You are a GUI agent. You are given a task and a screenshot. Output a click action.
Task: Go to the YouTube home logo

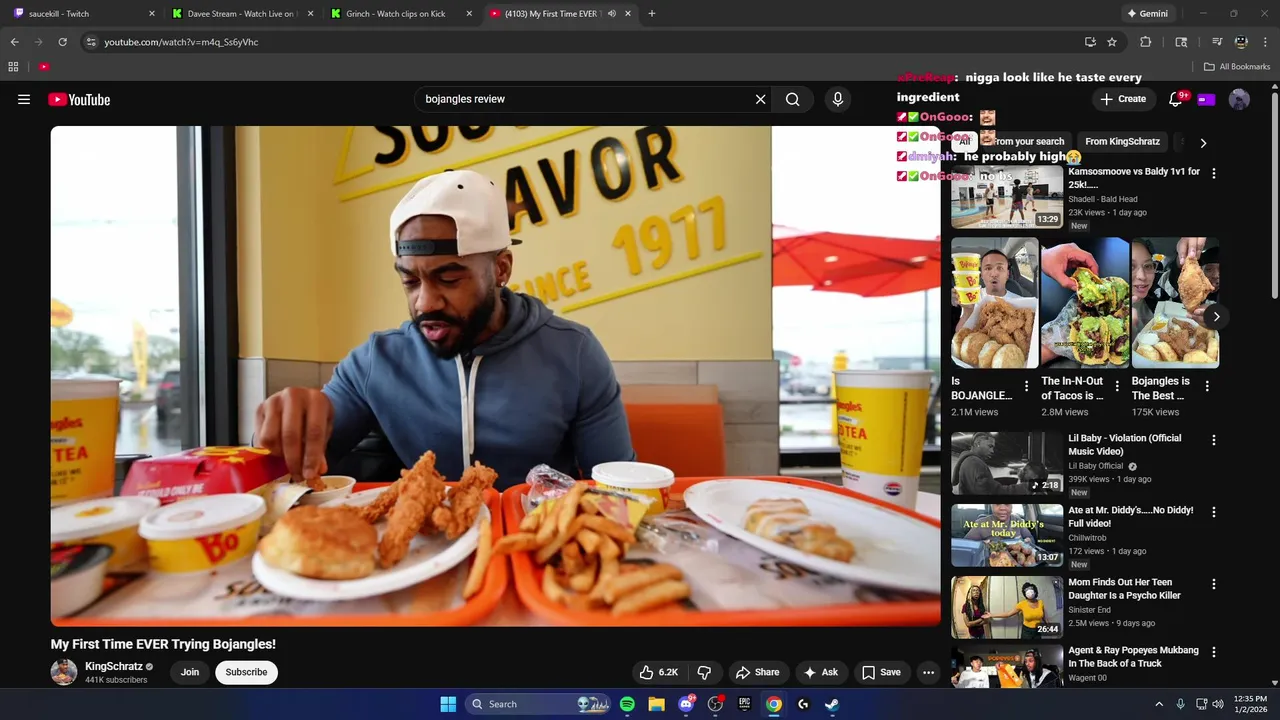[79, 99]
